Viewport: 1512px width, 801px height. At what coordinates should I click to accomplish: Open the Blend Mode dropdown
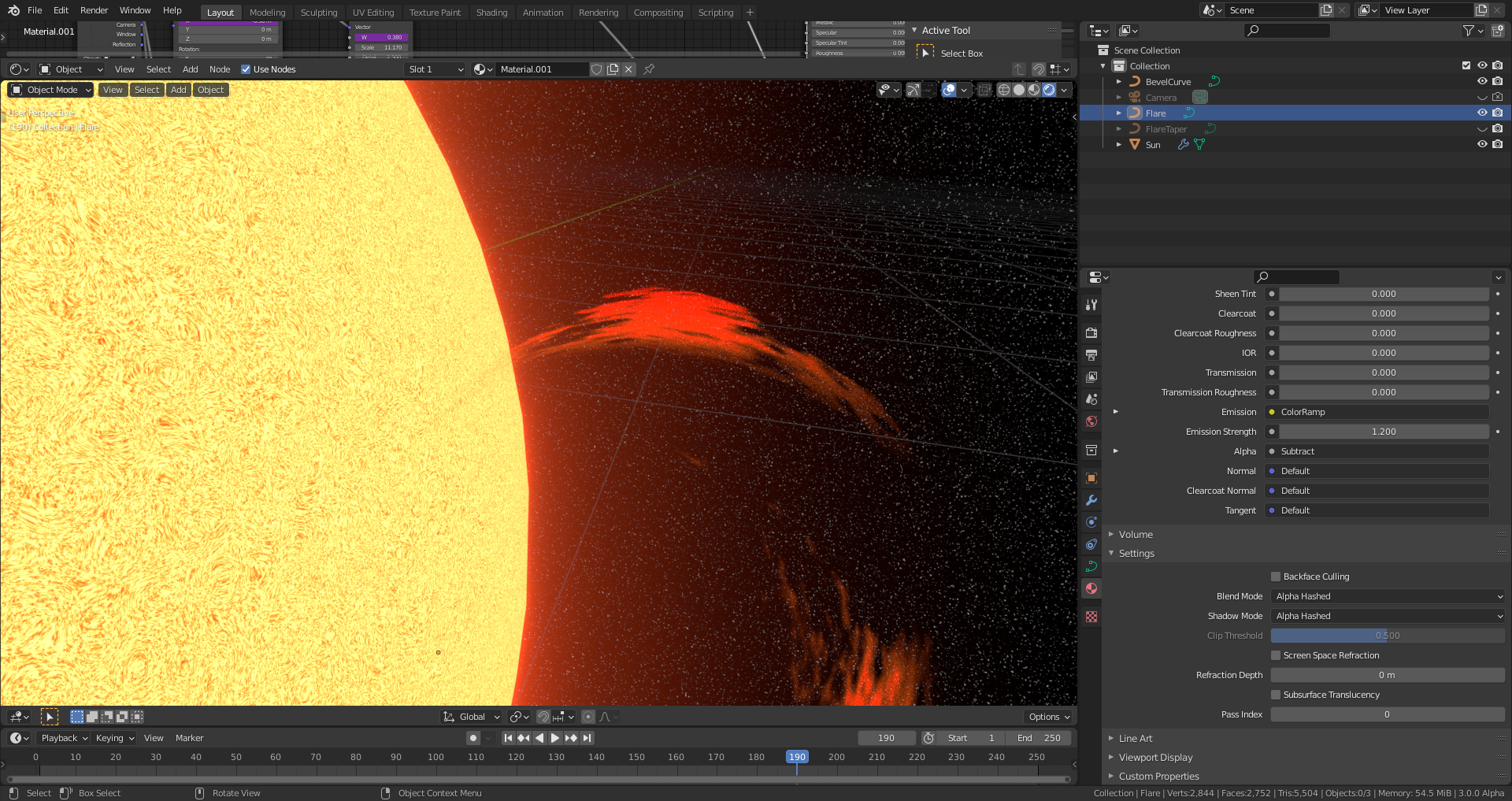click(1388, 596)
